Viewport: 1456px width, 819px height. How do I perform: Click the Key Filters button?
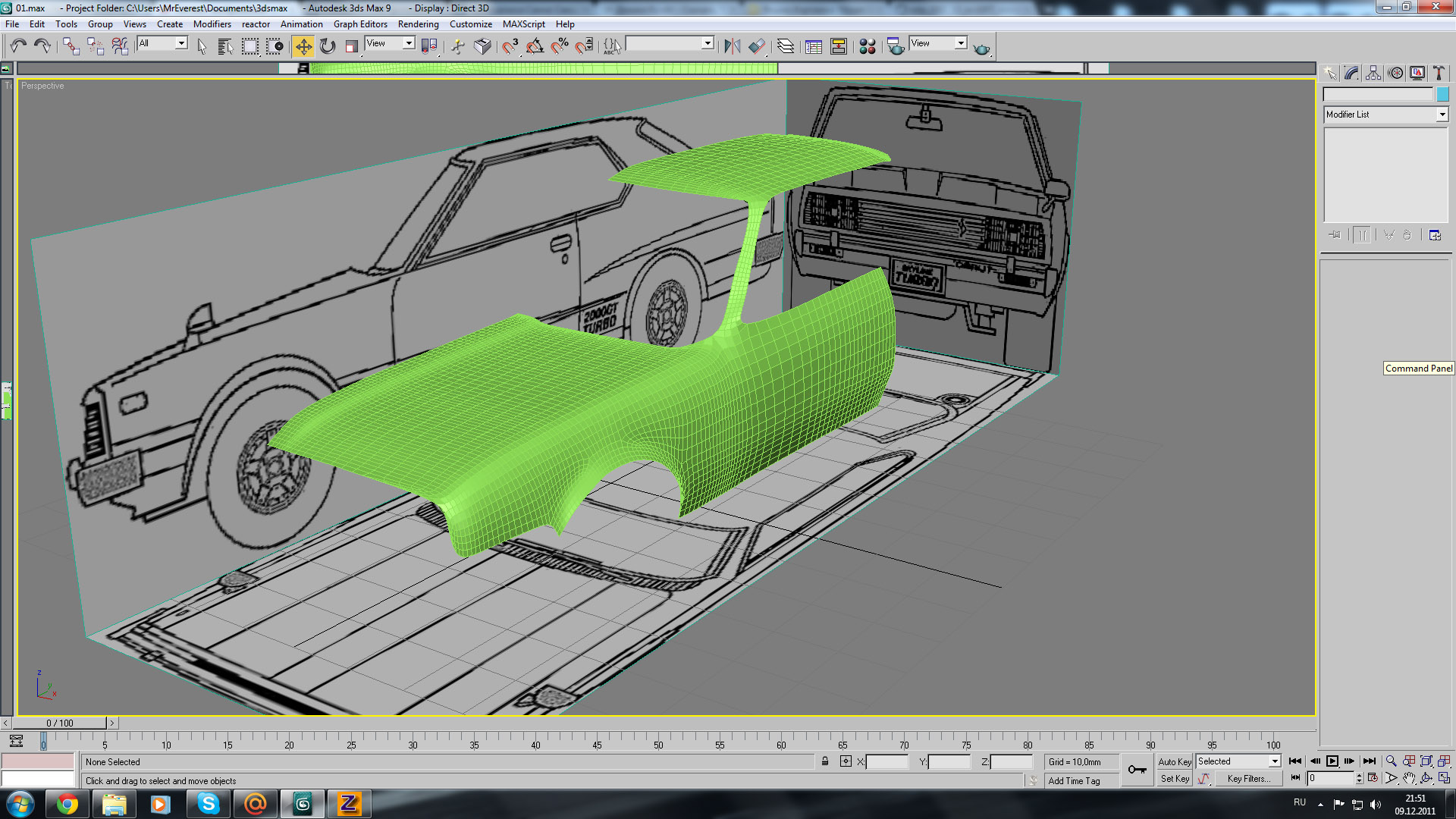pos(1249,779)
